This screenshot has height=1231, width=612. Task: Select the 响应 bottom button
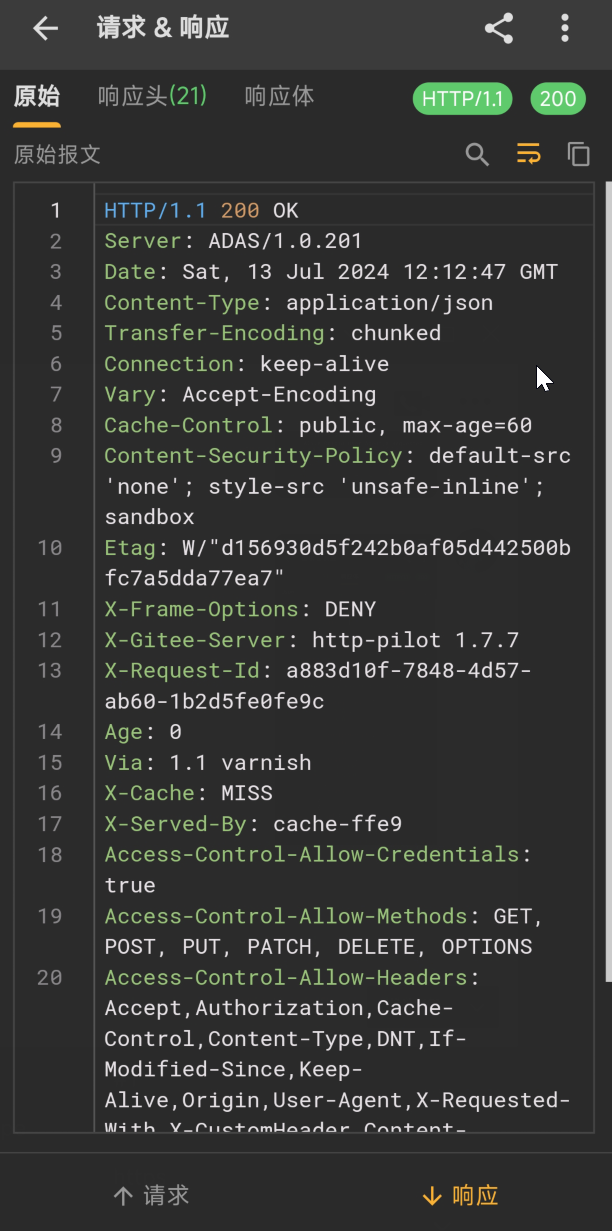click(x=460, y=1195)
